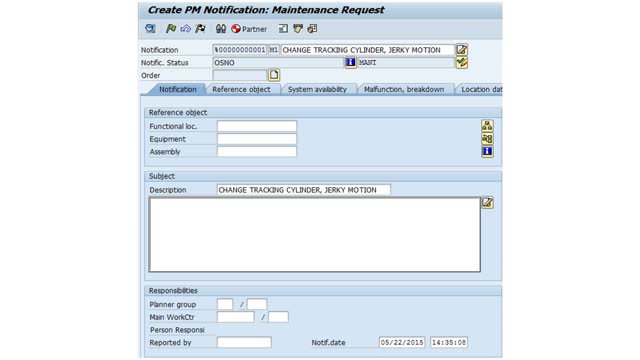Click the blue postpone arrow toolbar icon

(185, 29)
